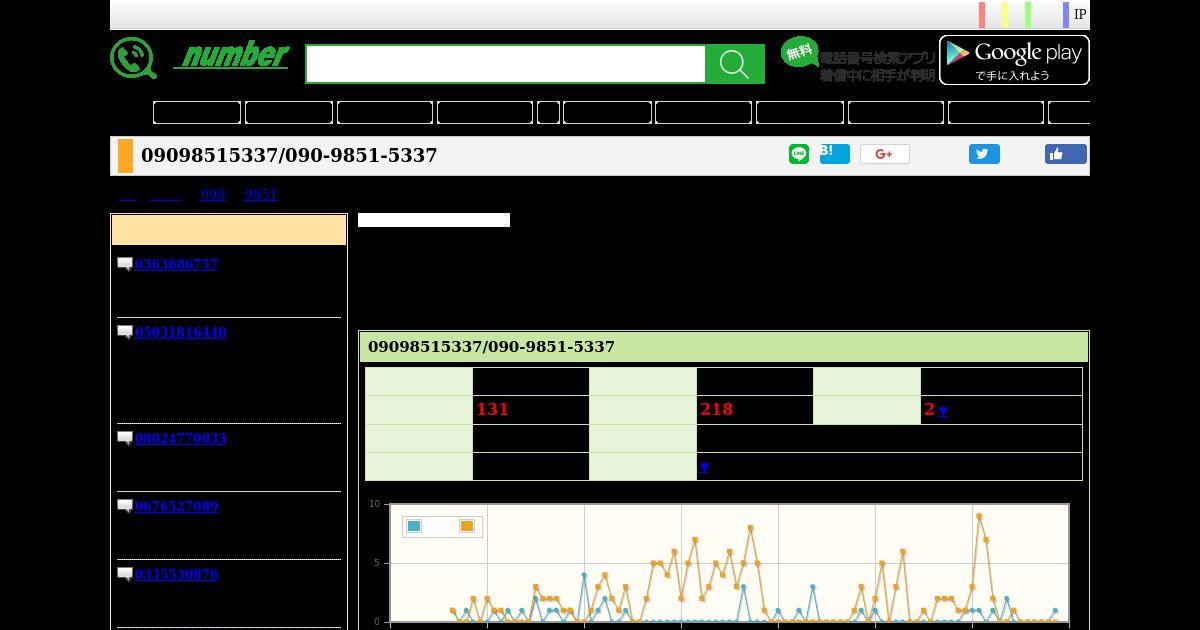Open the 090 breadcrumb link

(213, 194)
